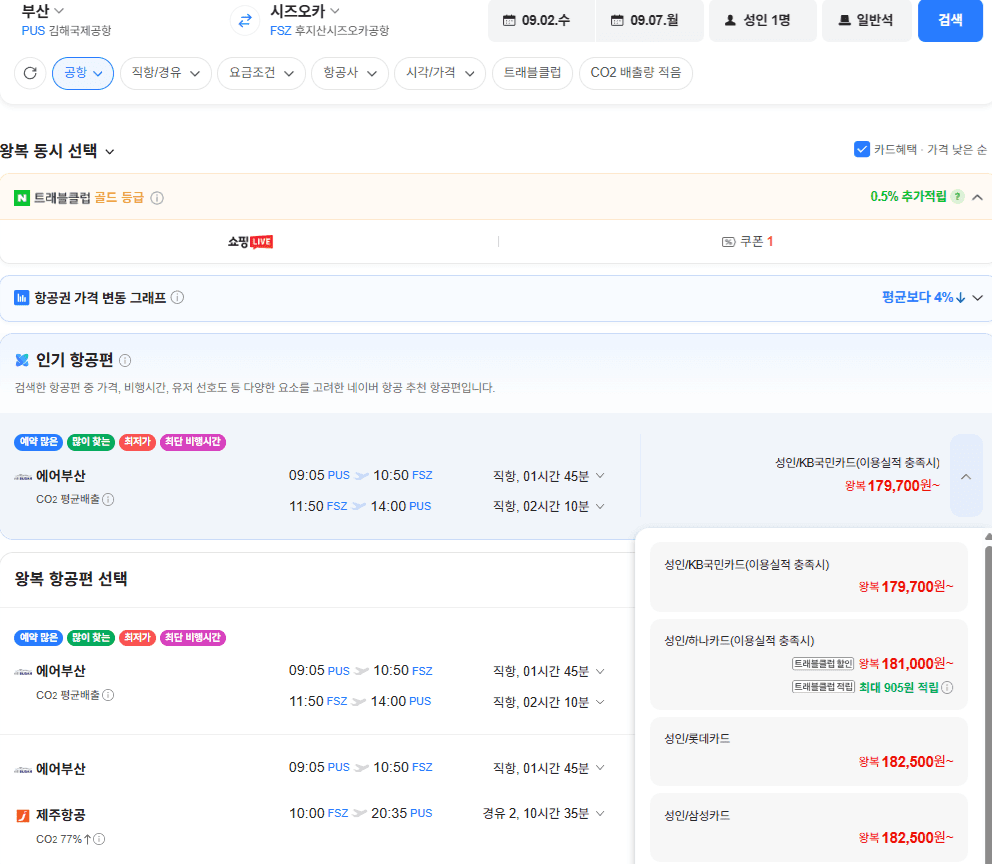Click 왕복 항공편 선택 heading

pyautogui.click(x=71, y=579)
